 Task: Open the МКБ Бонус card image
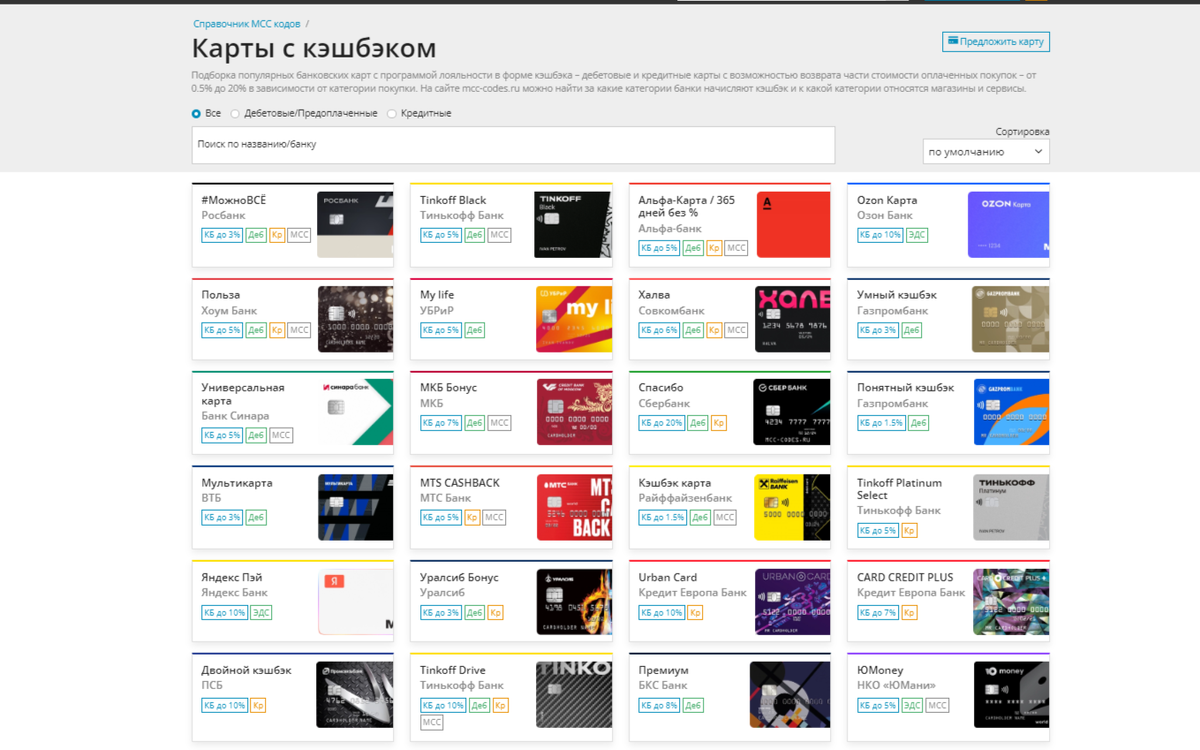pyautogui.click(x=574, y=412)
